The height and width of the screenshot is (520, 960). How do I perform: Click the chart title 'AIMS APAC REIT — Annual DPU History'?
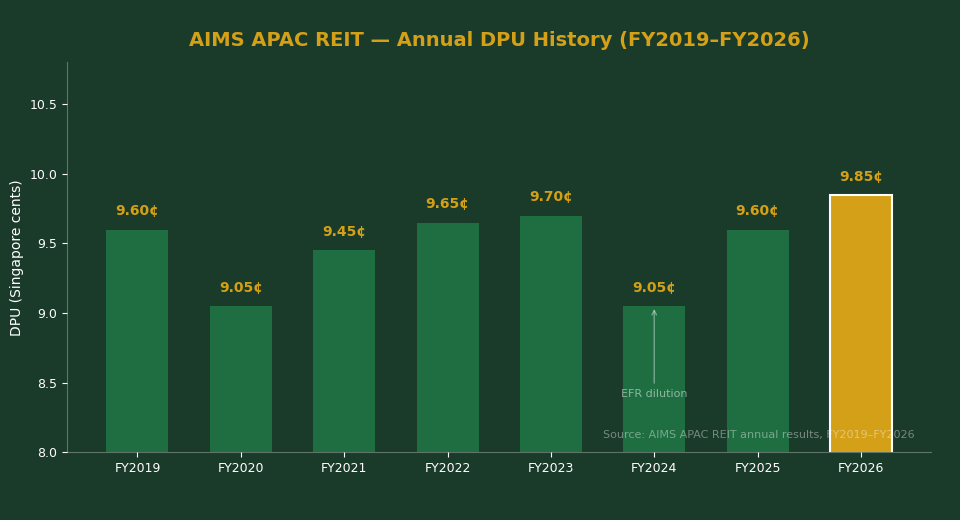[499, 40]
